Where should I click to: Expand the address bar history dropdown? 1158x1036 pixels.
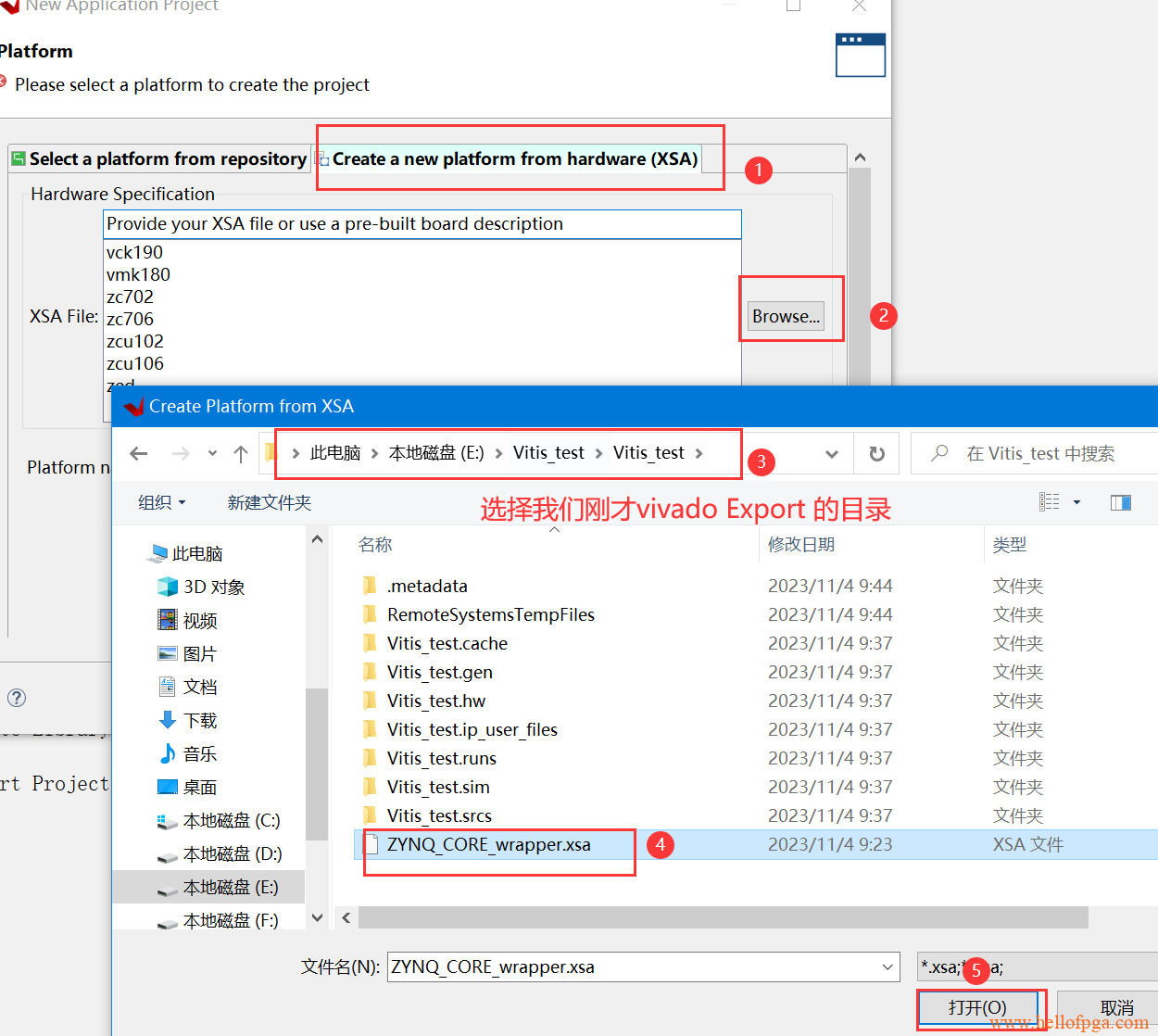(x=831, y=453)
